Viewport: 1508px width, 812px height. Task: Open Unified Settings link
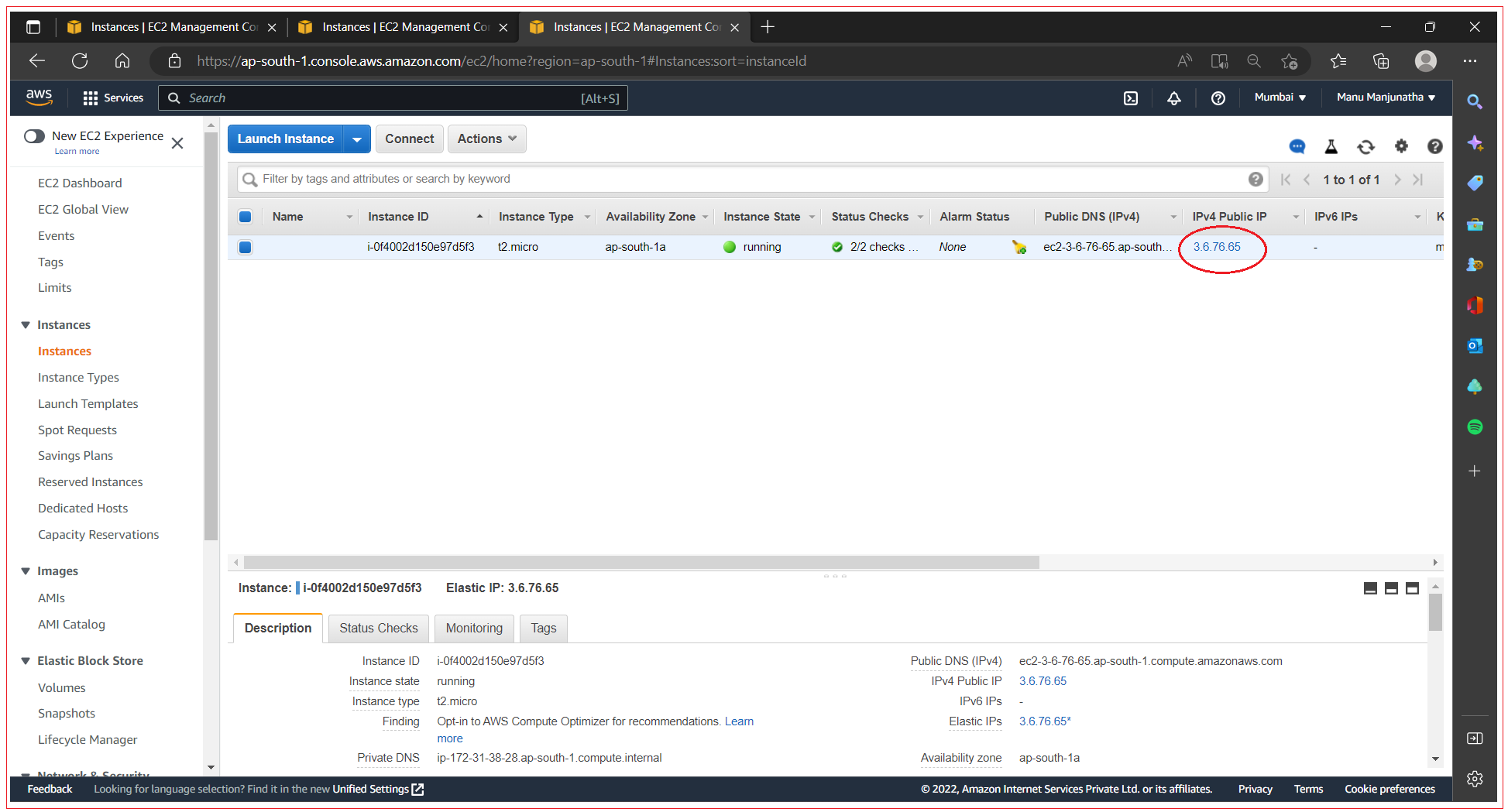(x=378, y=790)
